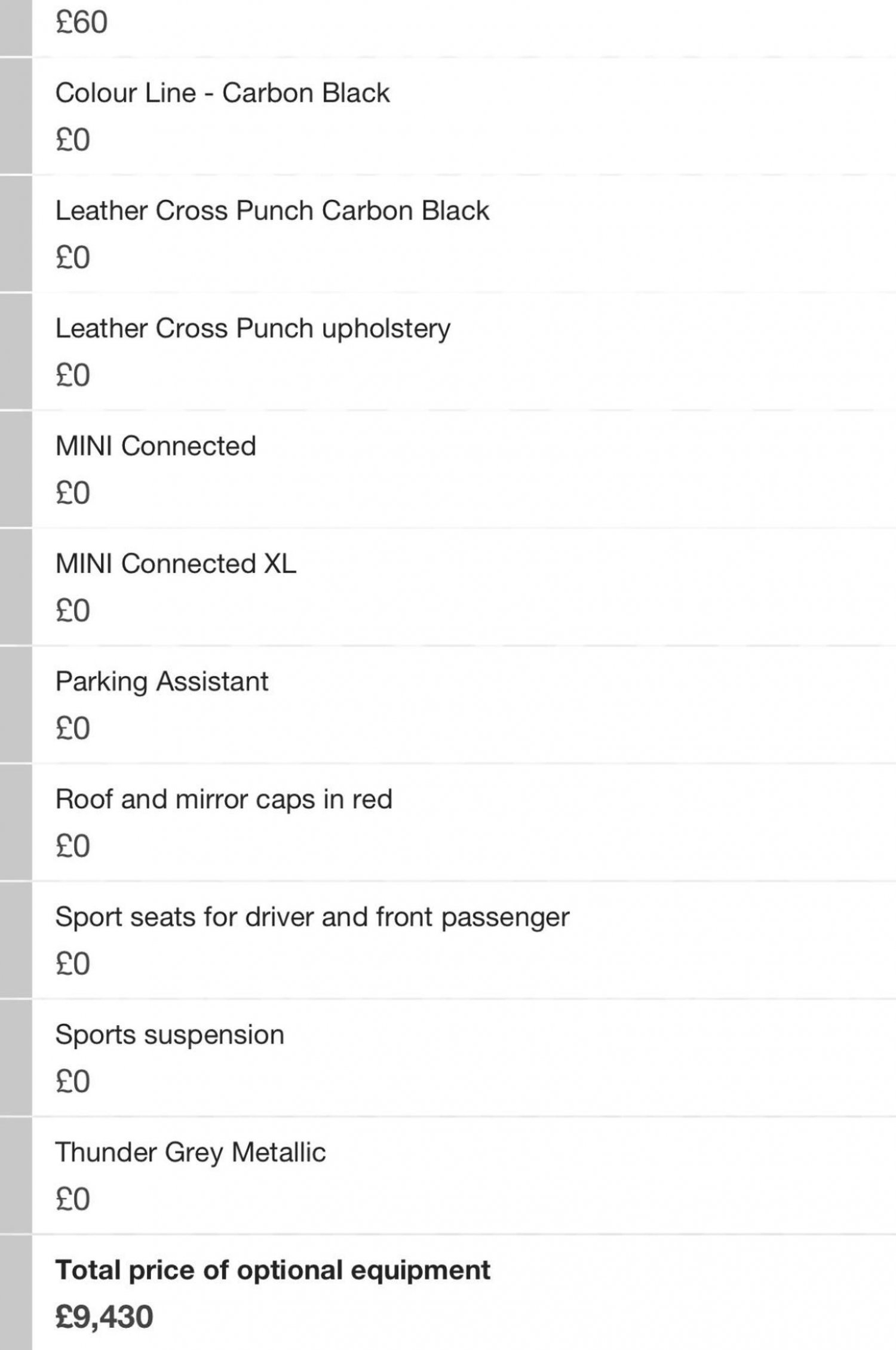Tap £0 under Roof and mirror caps
Screen dimensions: 896x1350
coord(72,846)
